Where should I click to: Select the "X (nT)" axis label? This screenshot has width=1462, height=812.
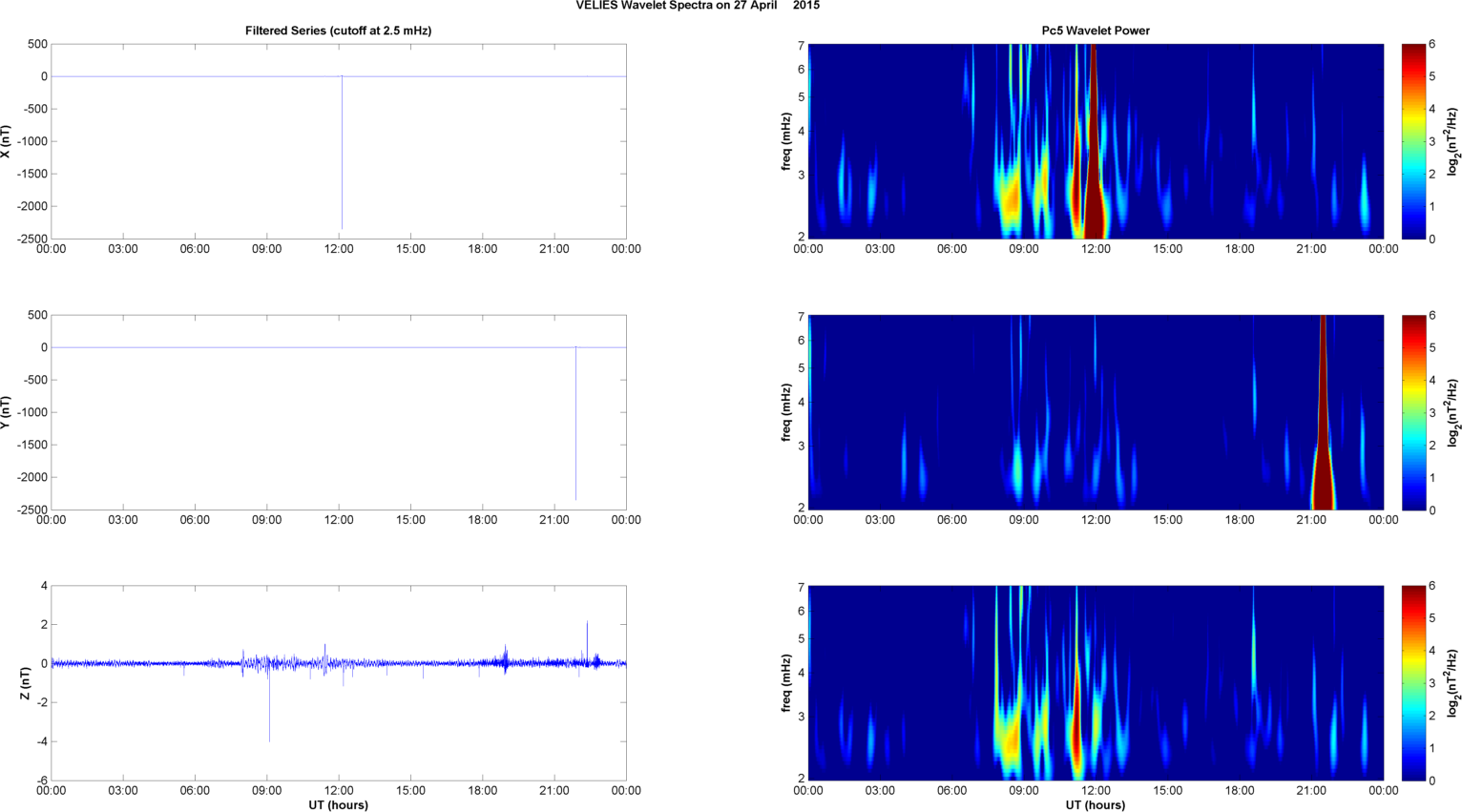pyautogui.click(x=6, y=141)
